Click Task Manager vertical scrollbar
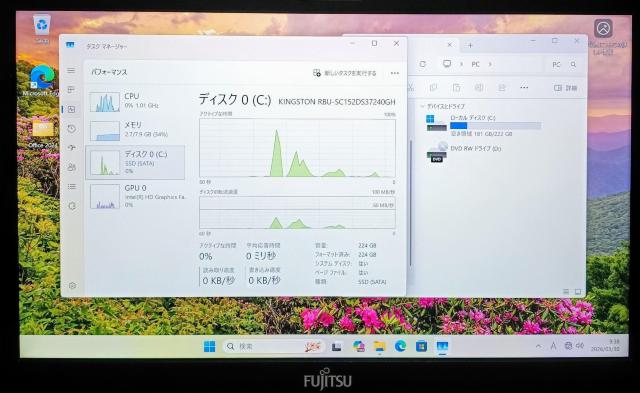This screenshot has height=393, width=640. [410, 202]
